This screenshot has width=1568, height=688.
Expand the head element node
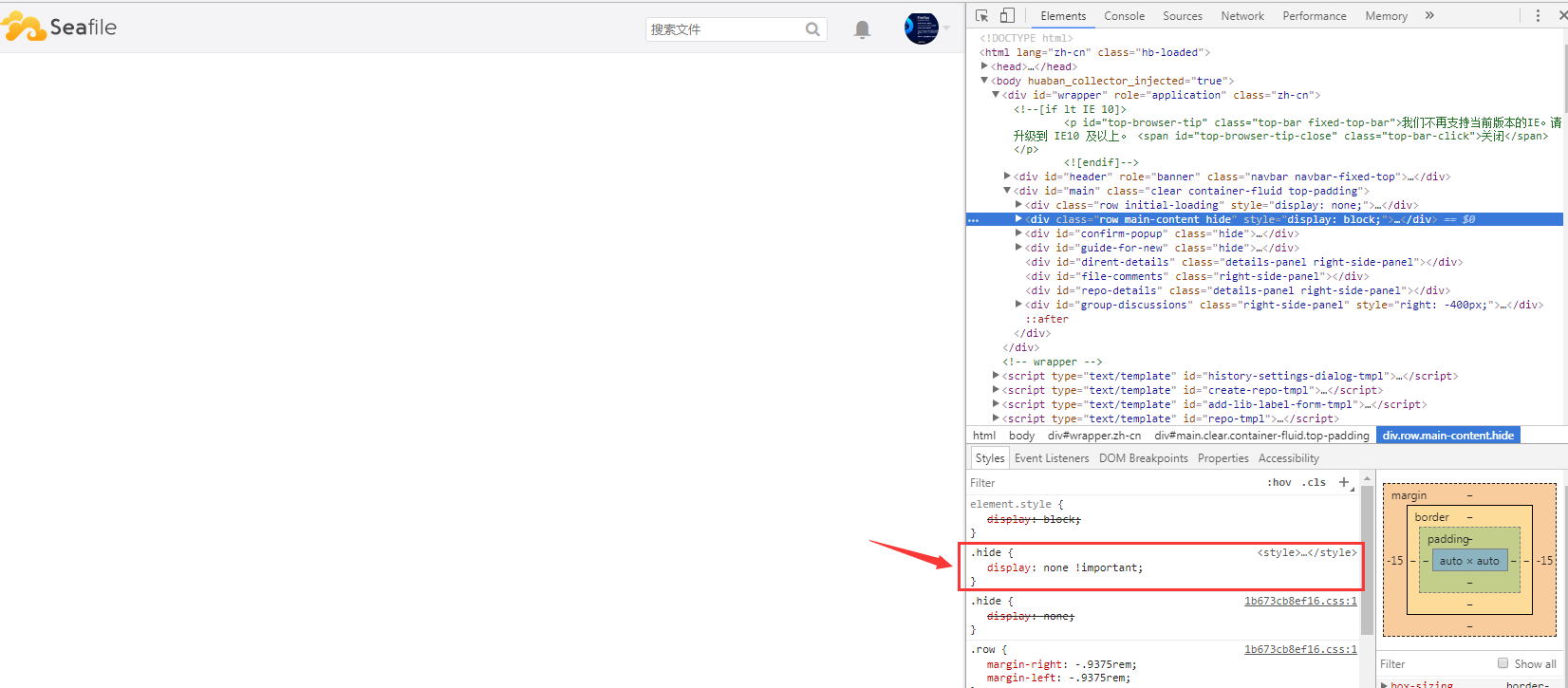click(x=984, y=66)
